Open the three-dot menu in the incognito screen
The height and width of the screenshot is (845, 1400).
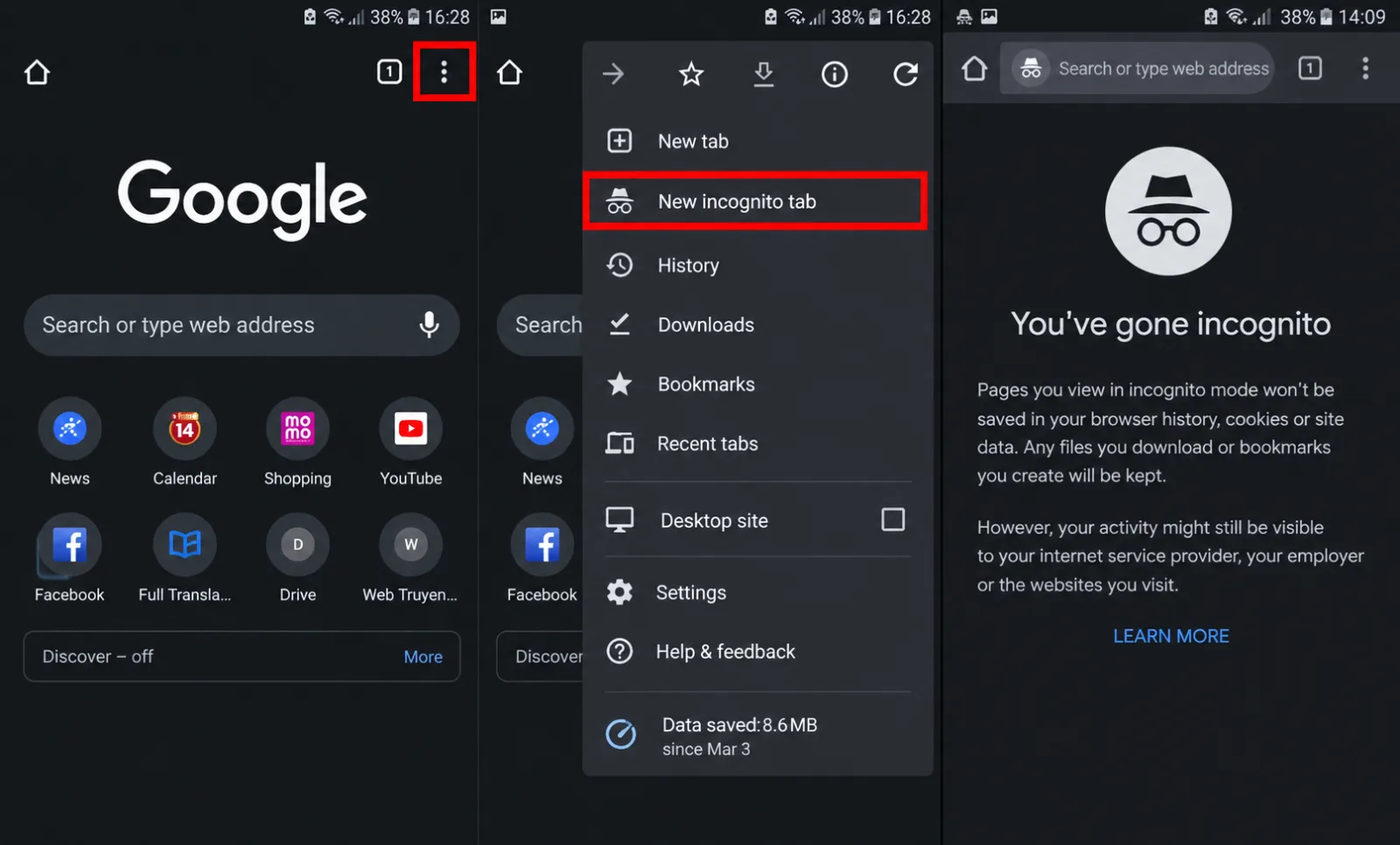pyautogui.click(x=1365, y=68)
